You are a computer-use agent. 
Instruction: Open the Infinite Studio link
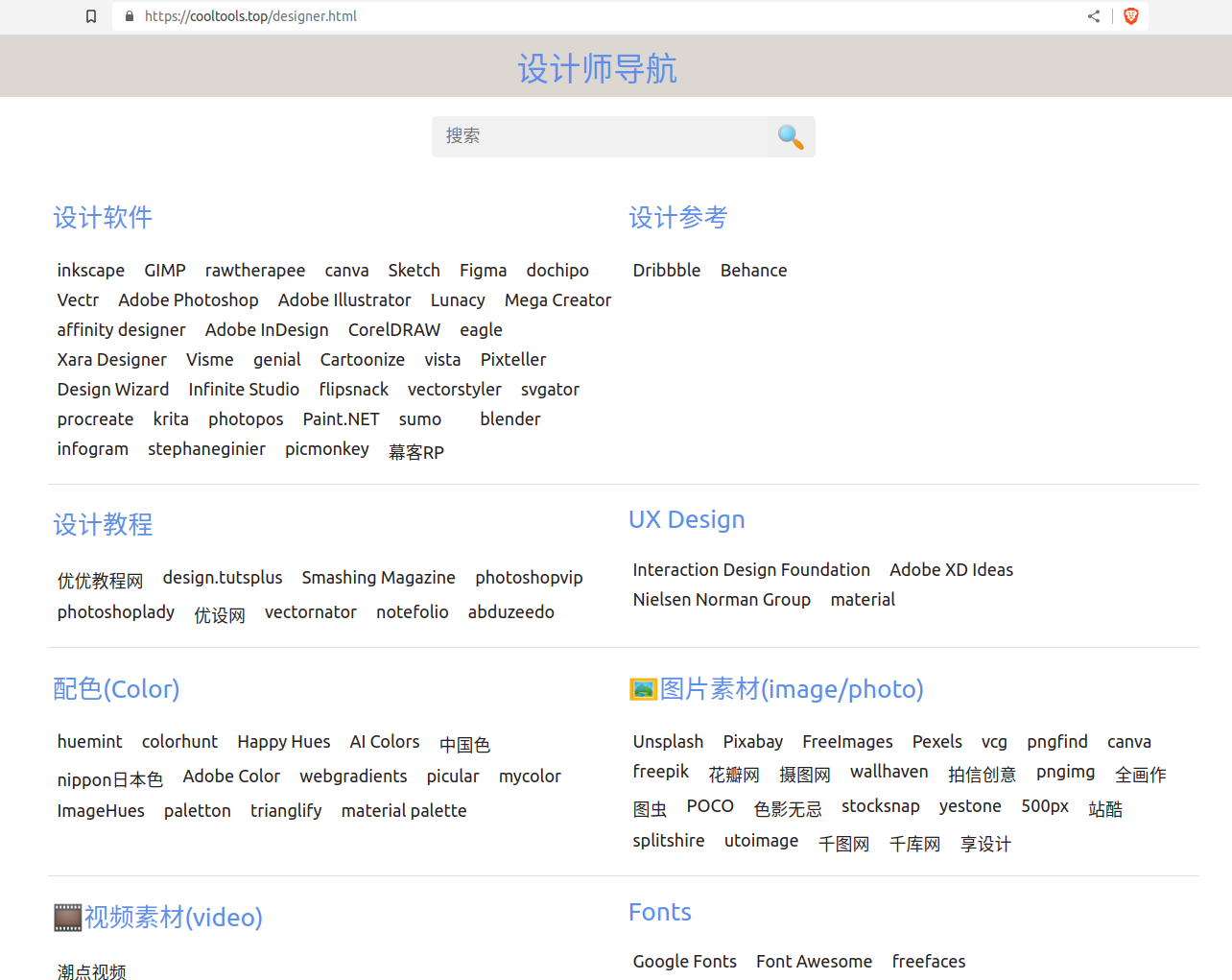[x=244, y=390]
